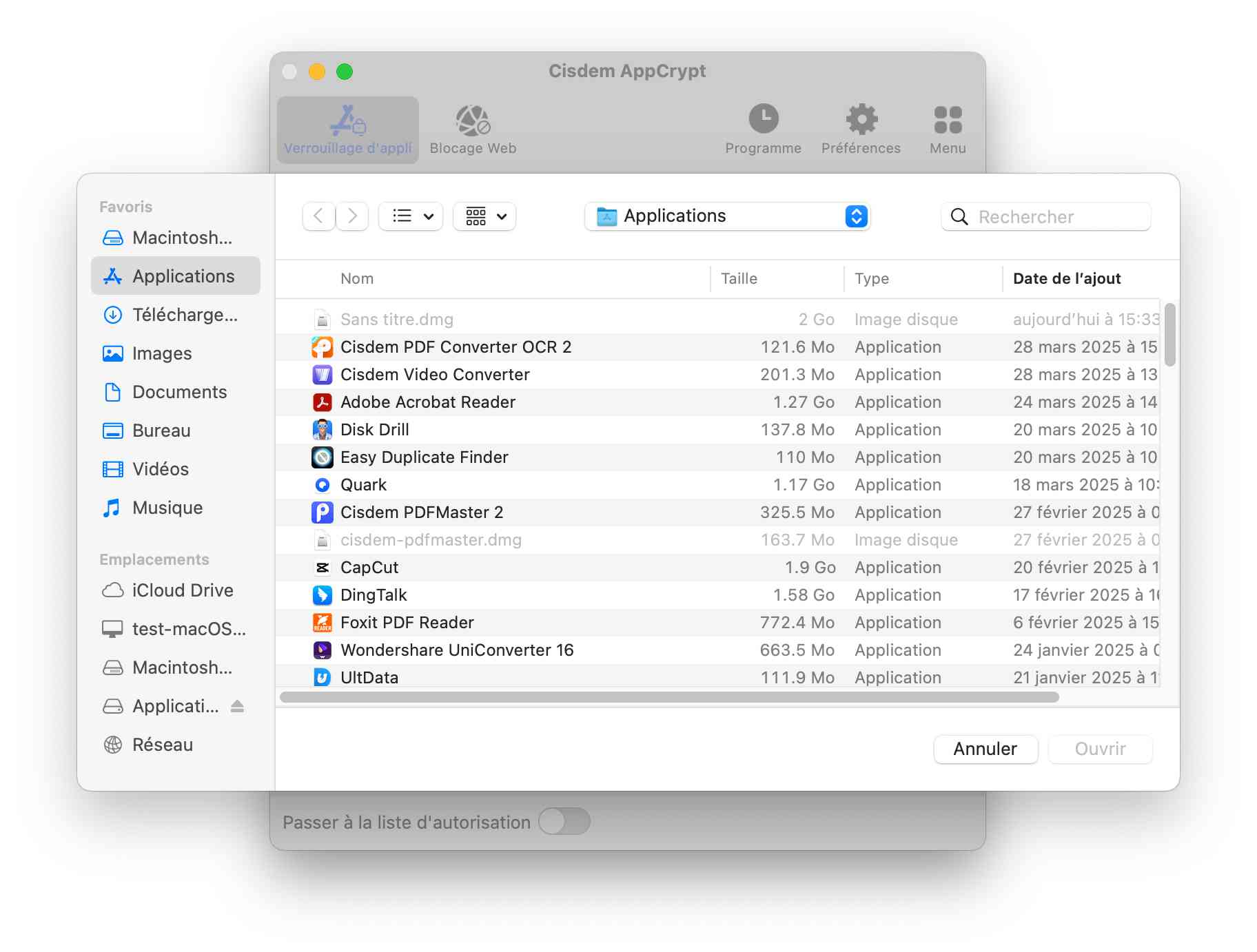Click the yellow minimize button of AppCrypt
Viewport: 1257px width, 952px height.
(x=317, y=72)
